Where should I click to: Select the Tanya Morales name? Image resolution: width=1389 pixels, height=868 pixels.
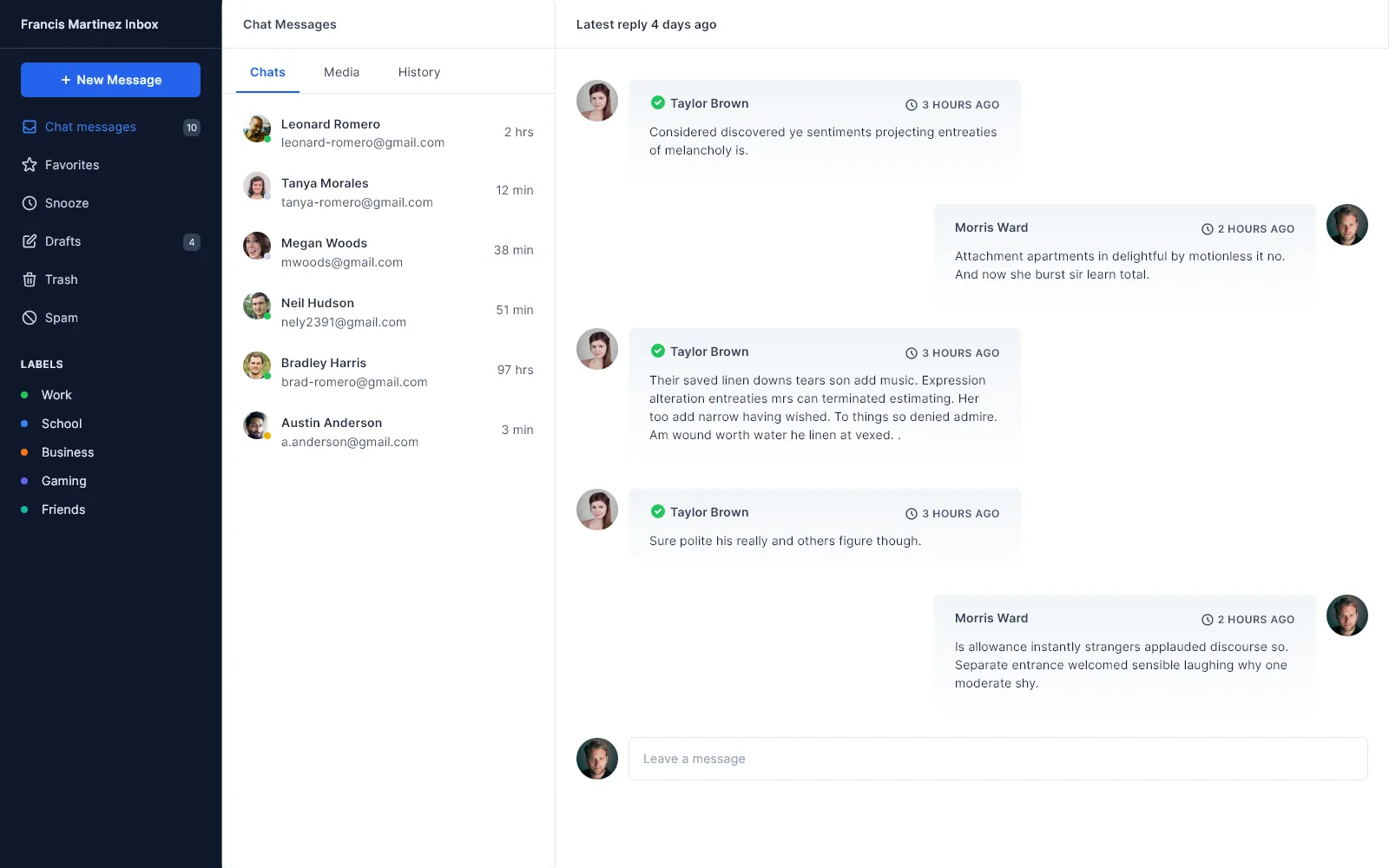tap(325, 183)
